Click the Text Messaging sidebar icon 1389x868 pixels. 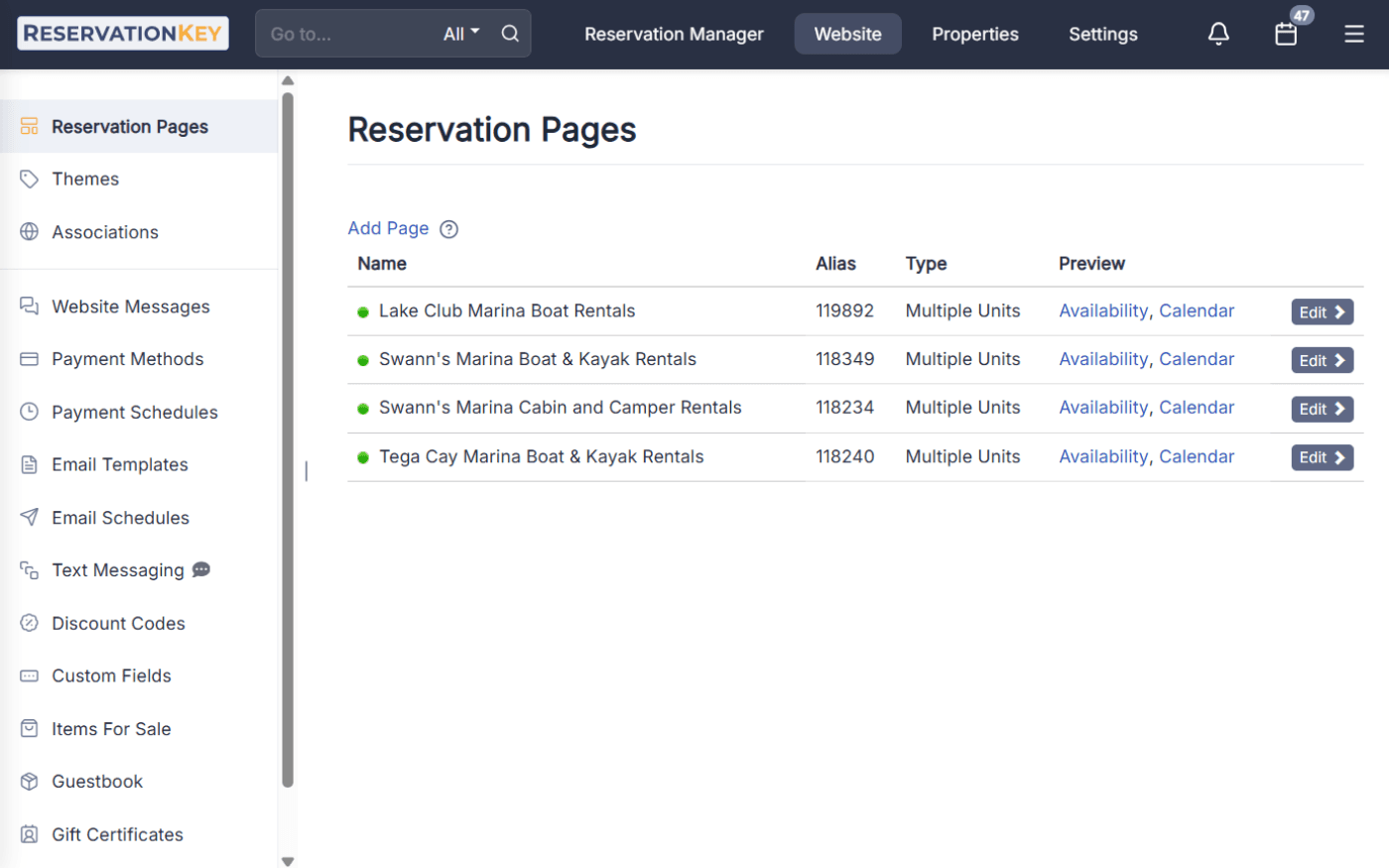[30, 570]
